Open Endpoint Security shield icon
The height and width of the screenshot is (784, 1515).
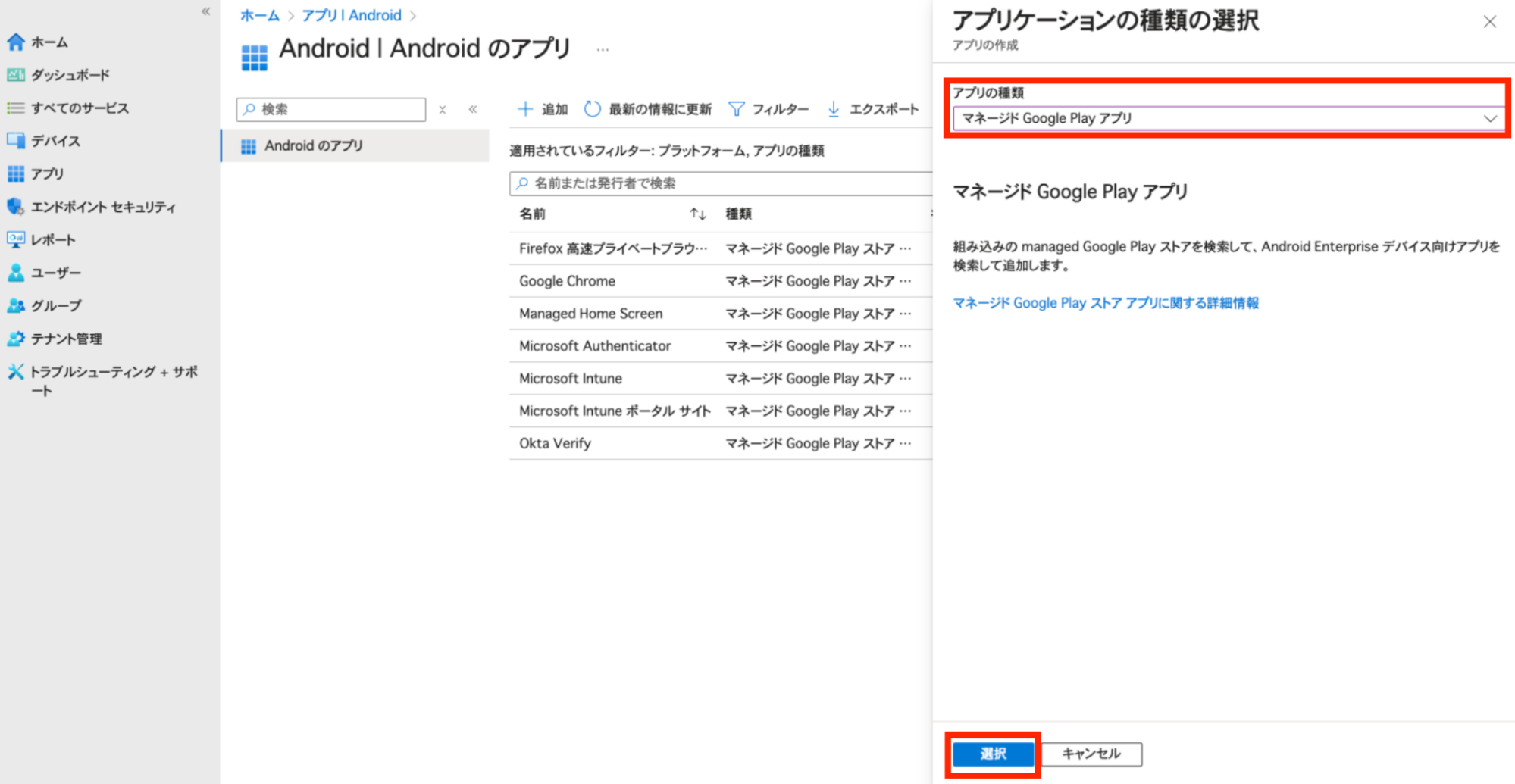pos(15,207)
